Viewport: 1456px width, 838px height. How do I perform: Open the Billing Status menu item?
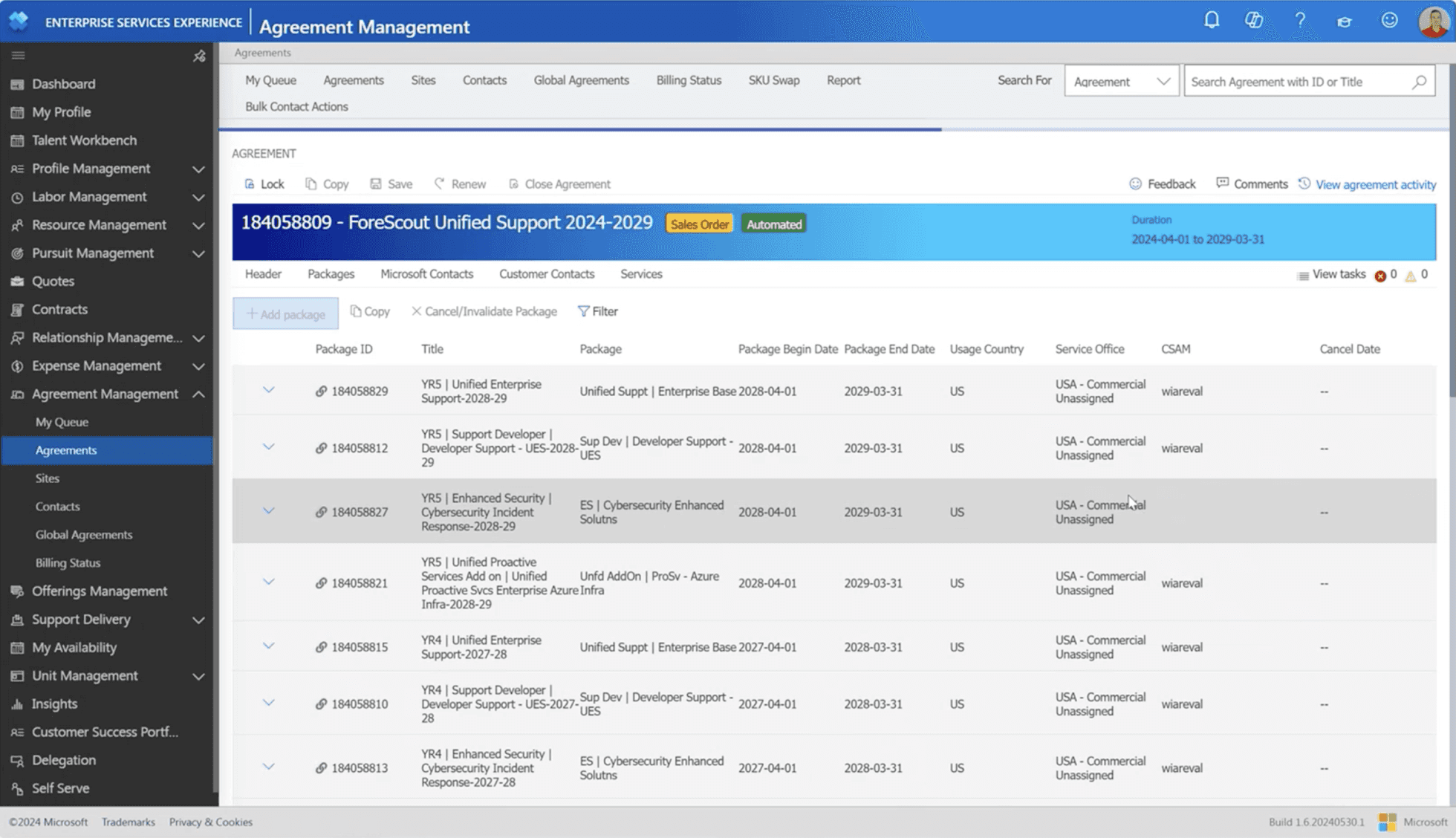[x=688, y=80]
